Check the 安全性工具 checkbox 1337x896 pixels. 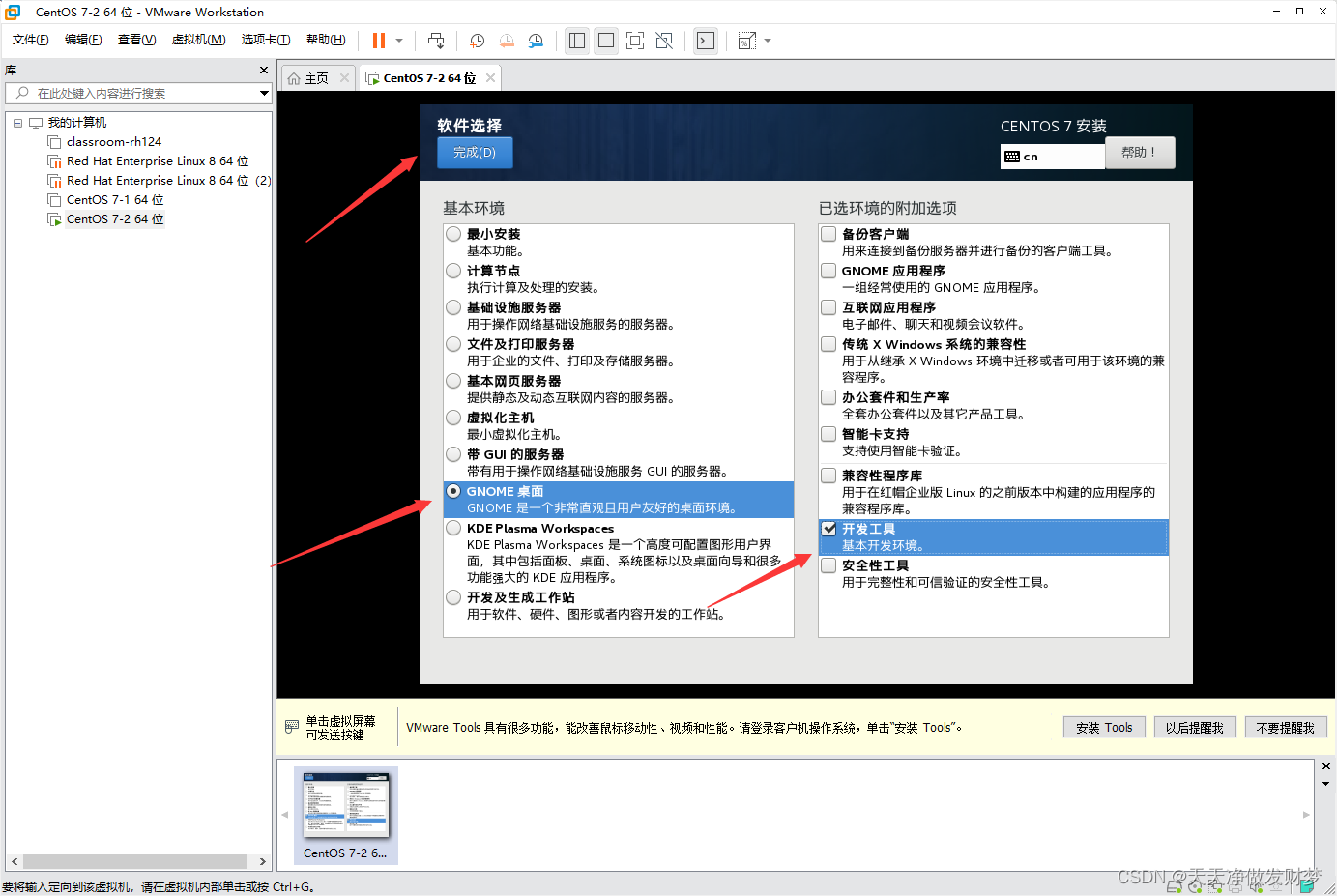coord(828,565)
